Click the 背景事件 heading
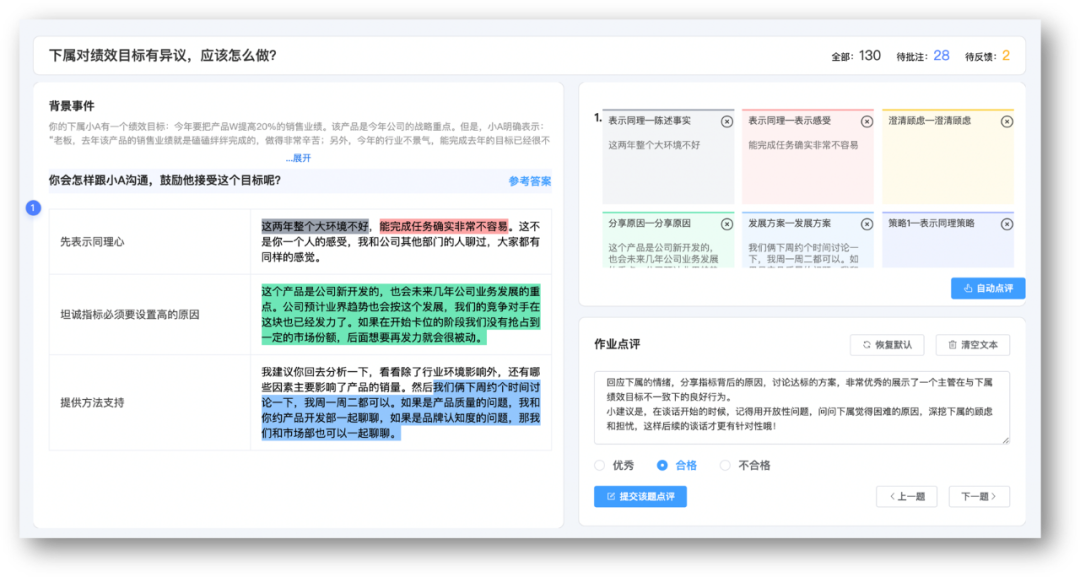Screen dimensions: 1080x577 tap(72, 106)
